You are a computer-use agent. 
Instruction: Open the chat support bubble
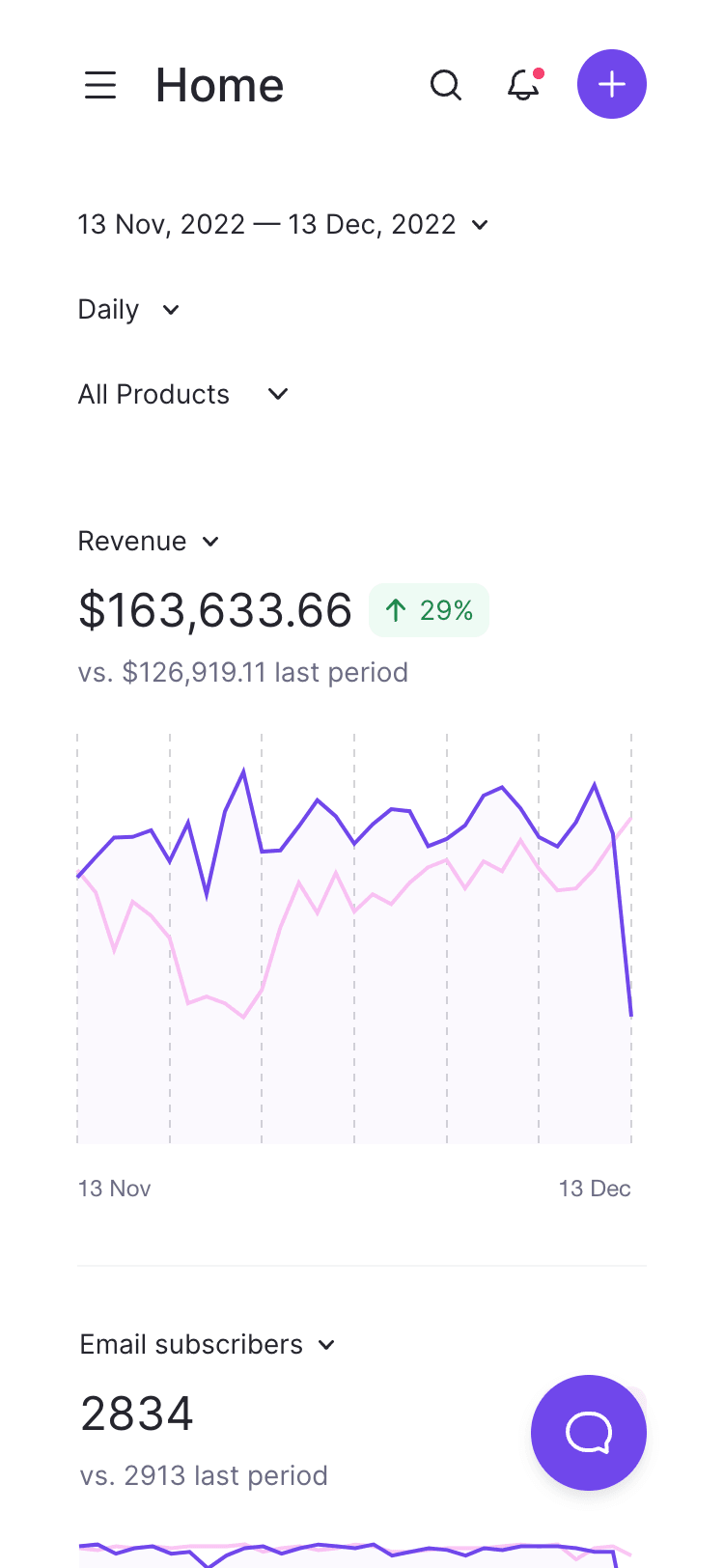coord(589,1433)
